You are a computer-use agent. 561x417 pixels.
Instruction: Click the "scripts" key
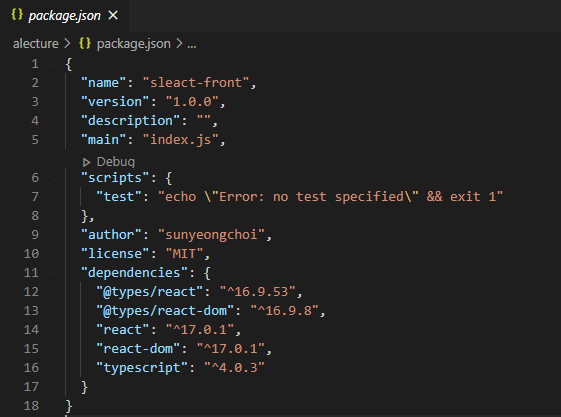pos(115,178)
